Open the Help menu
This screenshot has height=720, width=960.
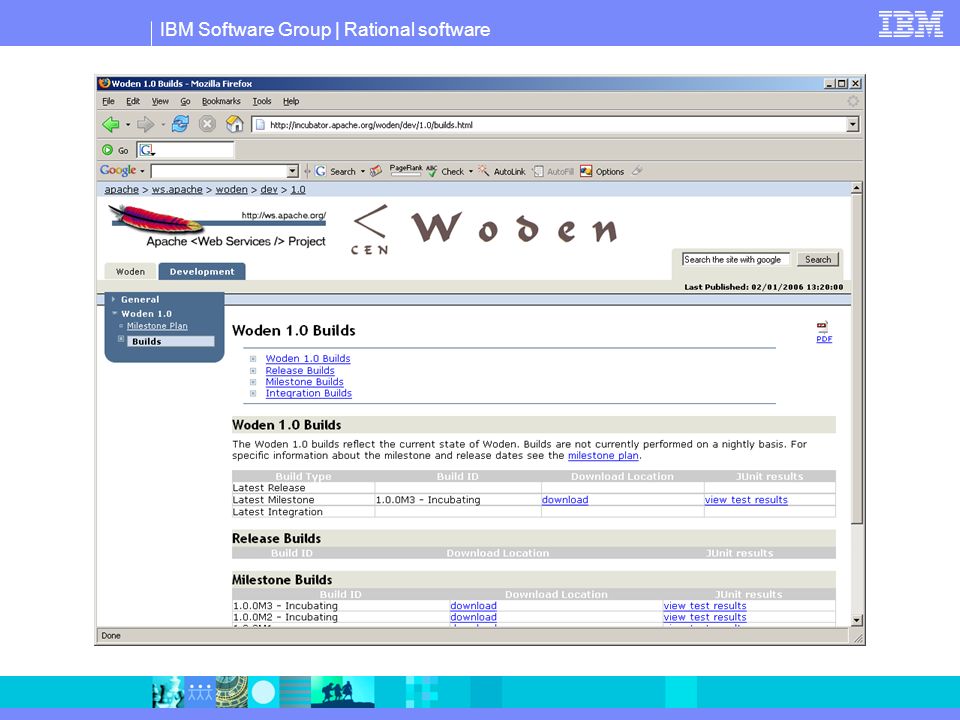coord(291,101)
